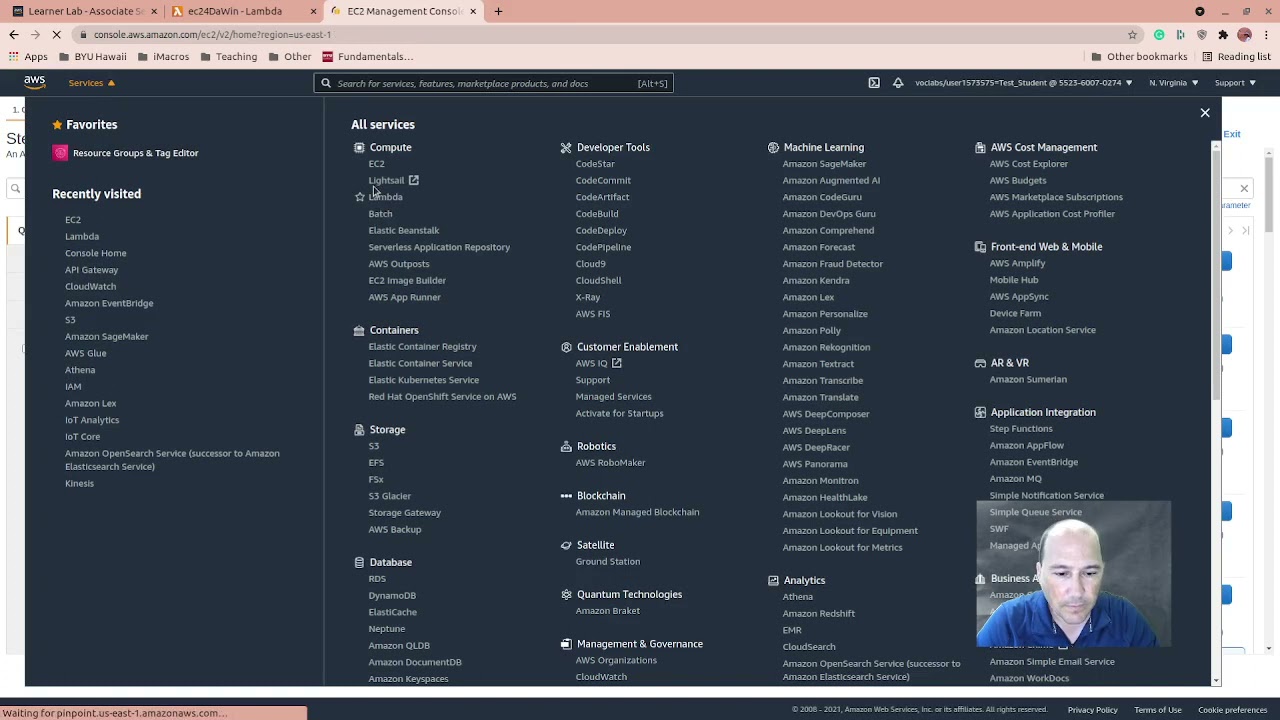
Task: Click the Storage category icon
Action: click(x=359, y=430)
